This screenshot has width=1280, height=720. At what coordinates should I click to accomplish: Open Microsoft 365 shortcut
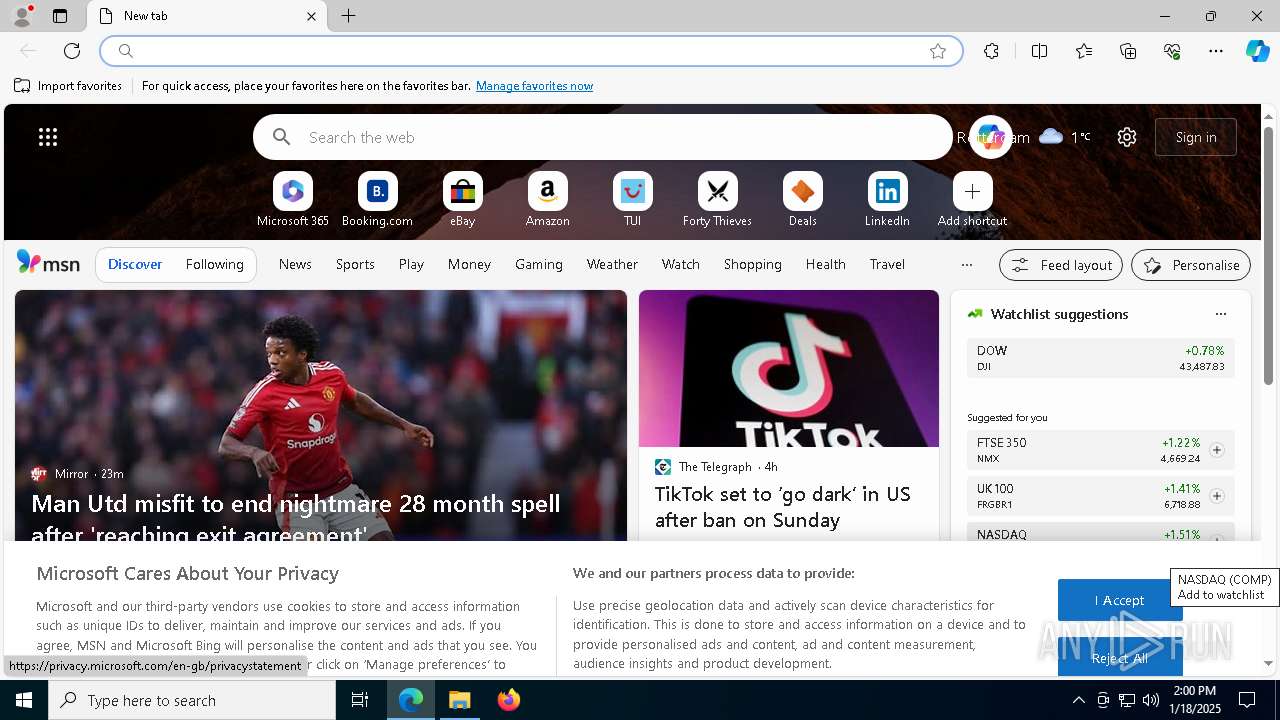coord(293,200)
